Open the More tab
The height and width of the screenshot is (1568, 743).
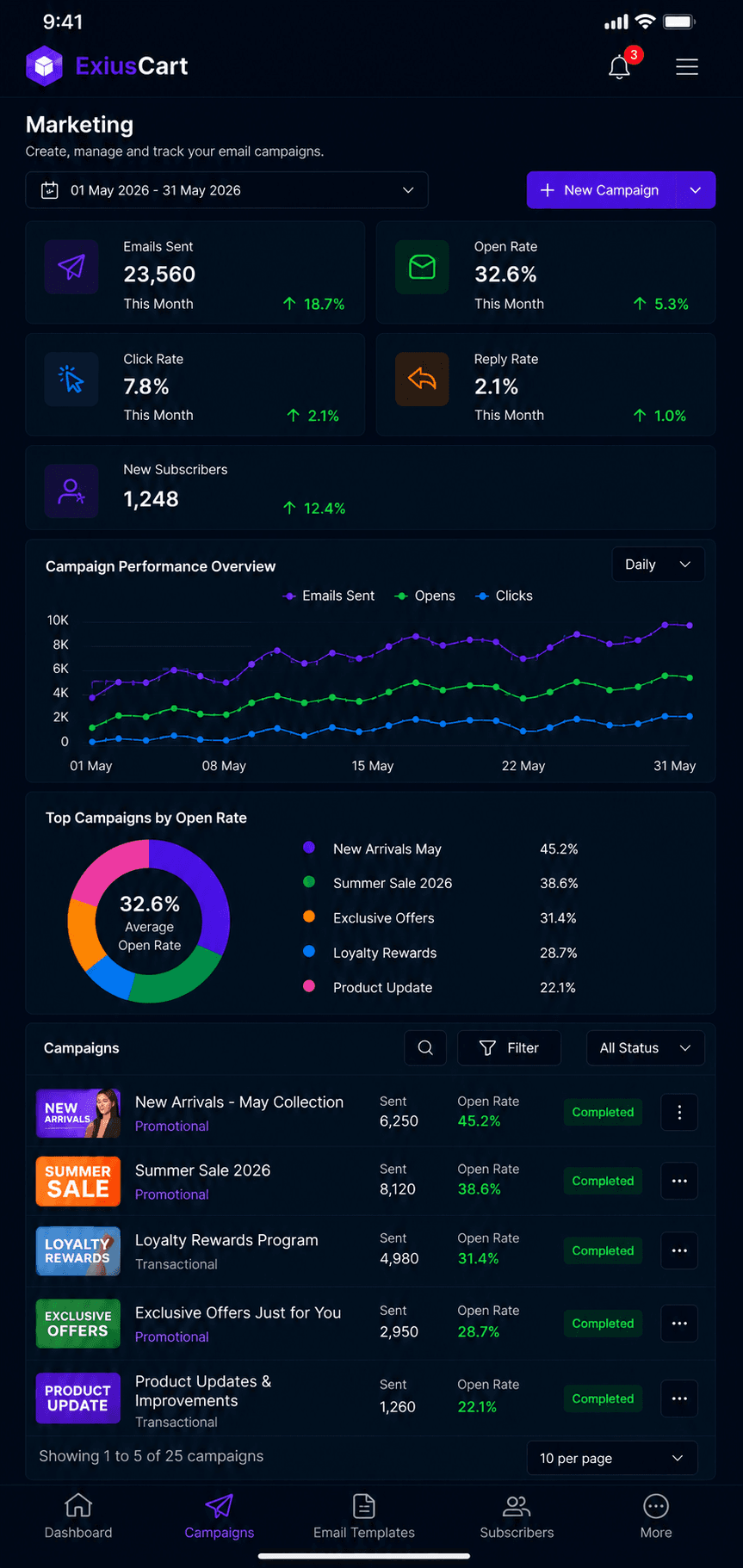(656, 1516)
